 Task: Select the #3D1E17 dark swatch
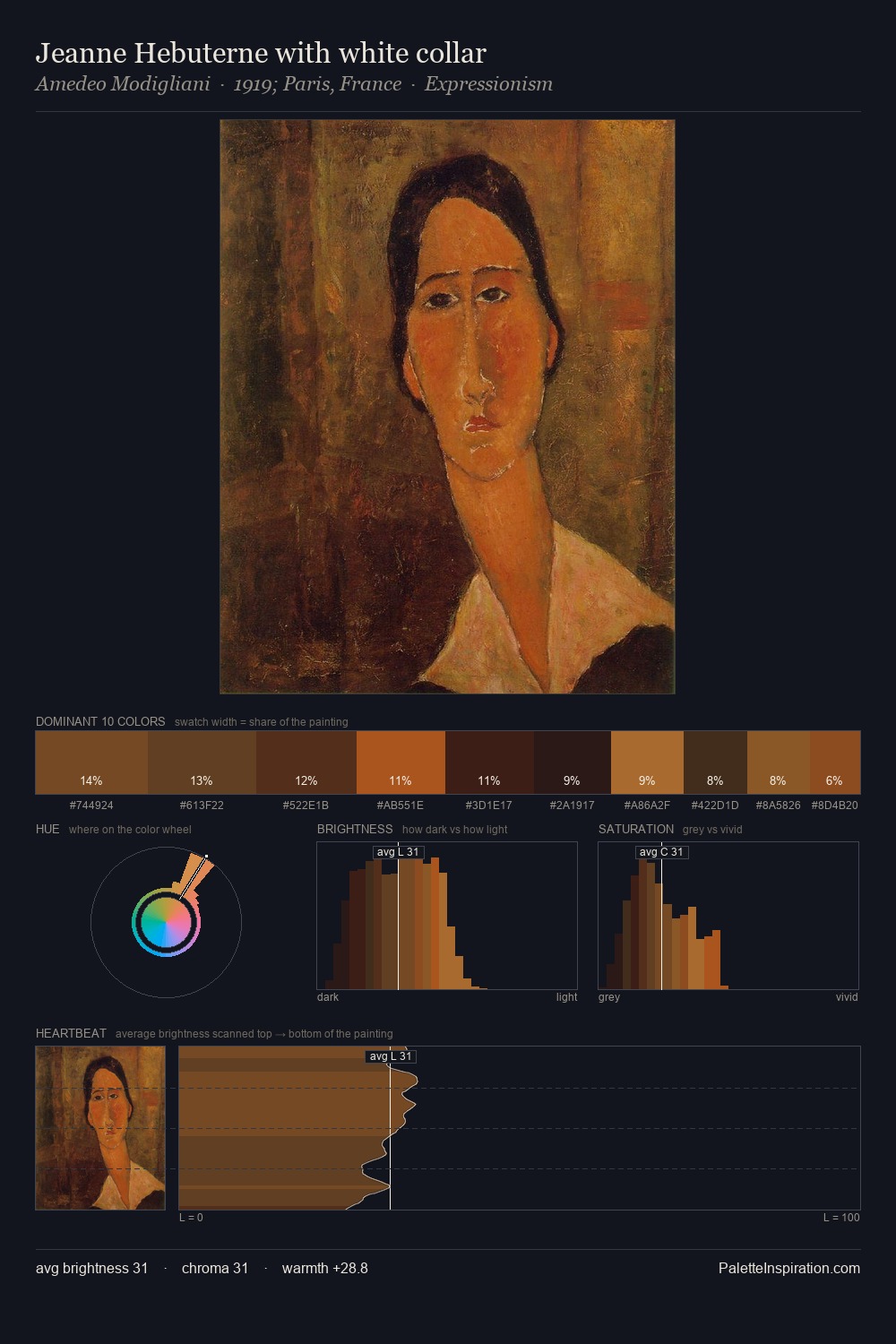coord(489,762)
